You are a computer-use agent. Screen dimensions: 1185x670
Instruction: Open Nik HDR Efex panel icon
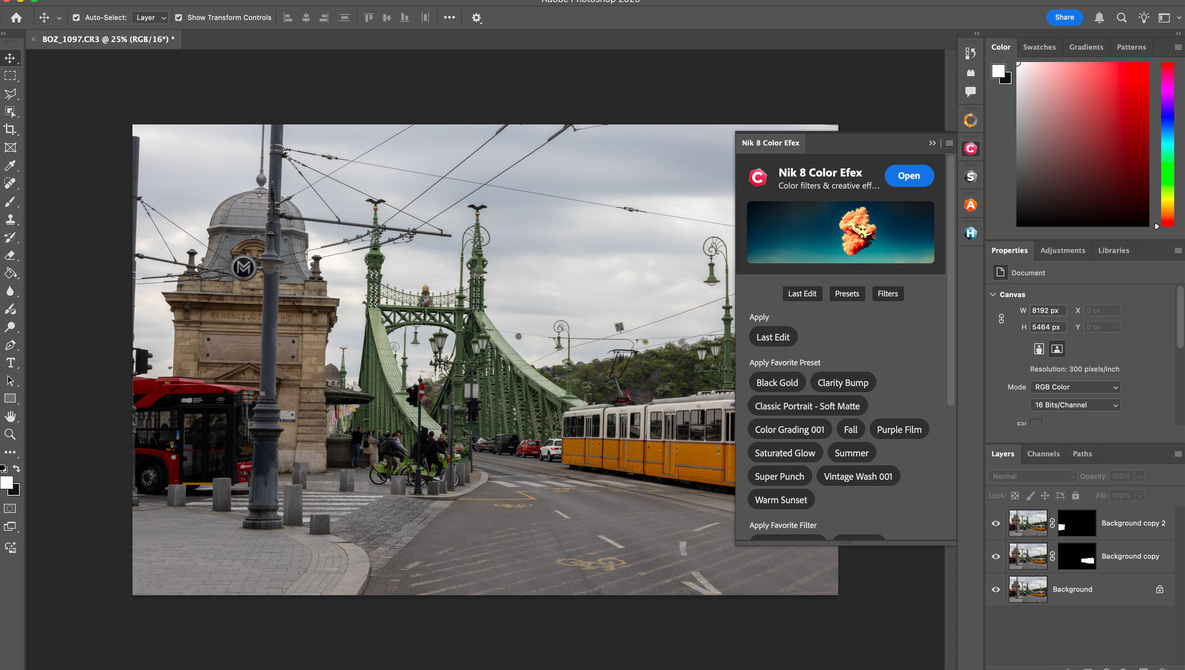click(970, 233)
